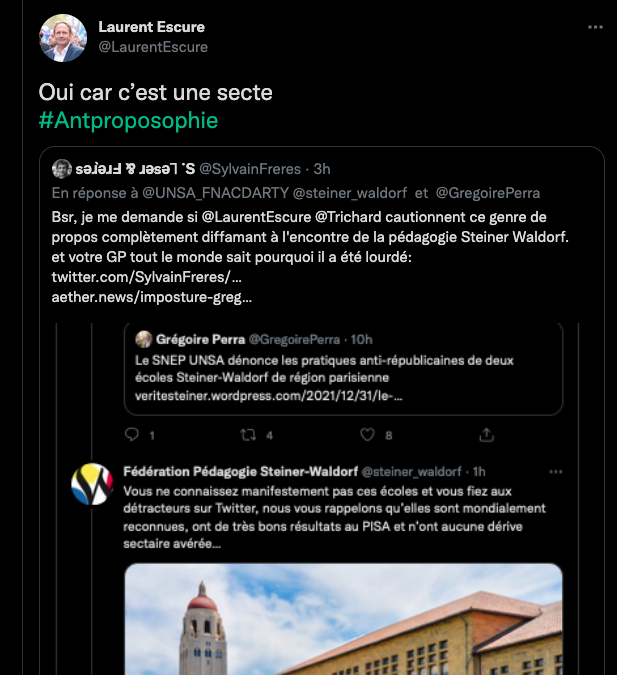617x675 pixels.
Task: Click the share upload icon
Action: coord(487,435)
